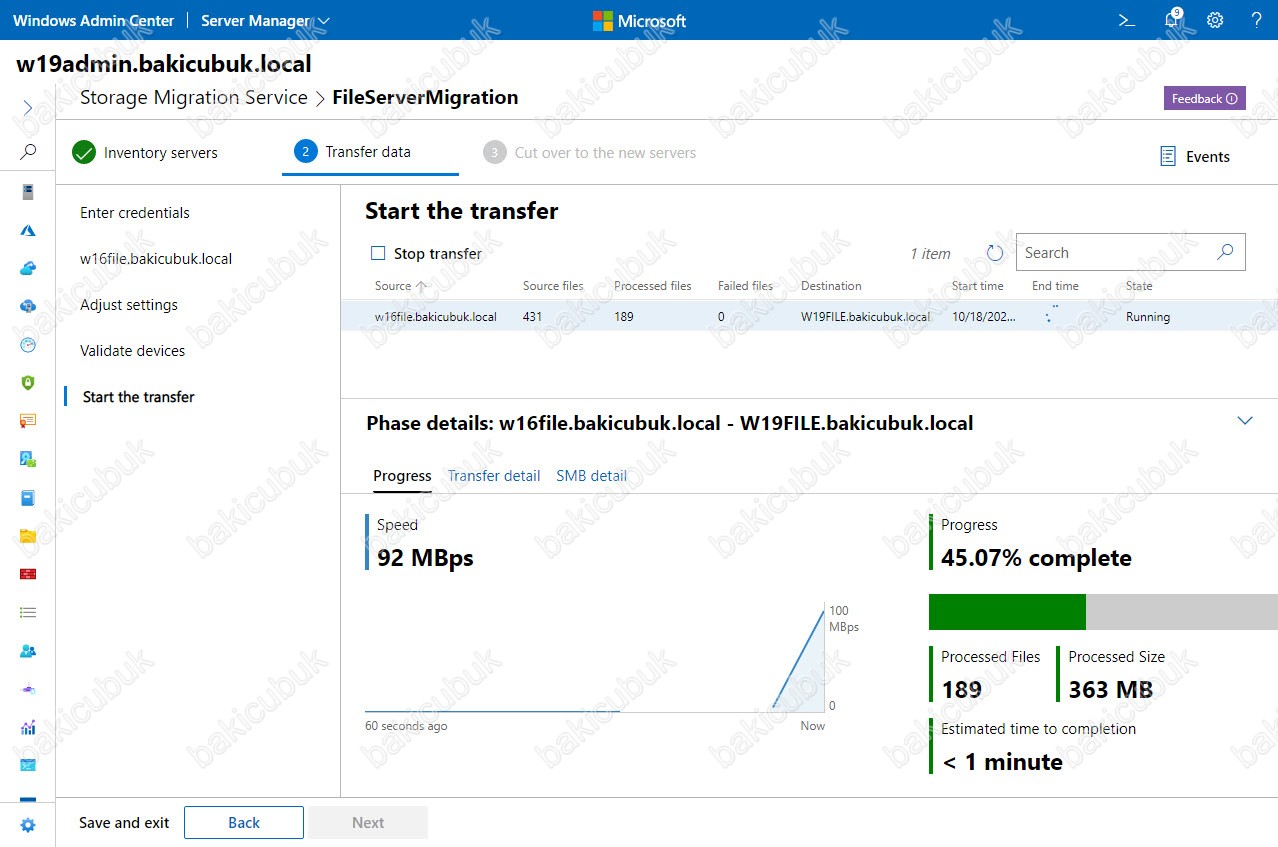
Task: Click the Save and exit button
Action: point(124,822)
